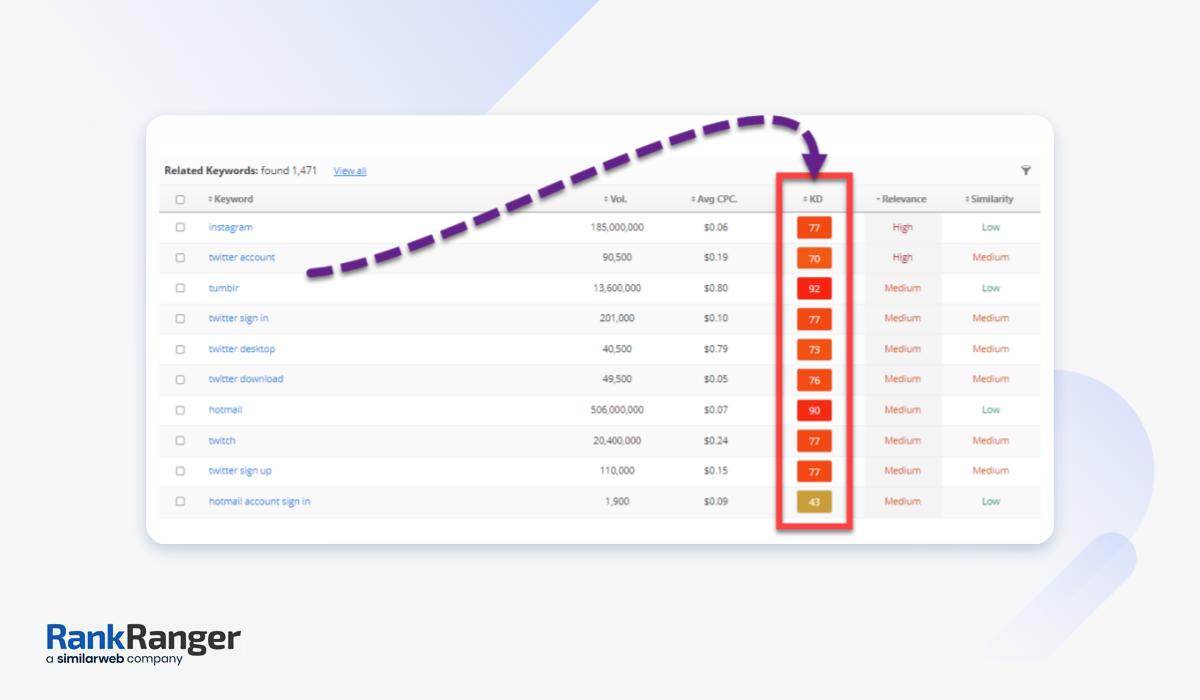Screen dimensions: 1200x700
Task: Sort table by Relevance column header
Action: click(x=901, y=199)
